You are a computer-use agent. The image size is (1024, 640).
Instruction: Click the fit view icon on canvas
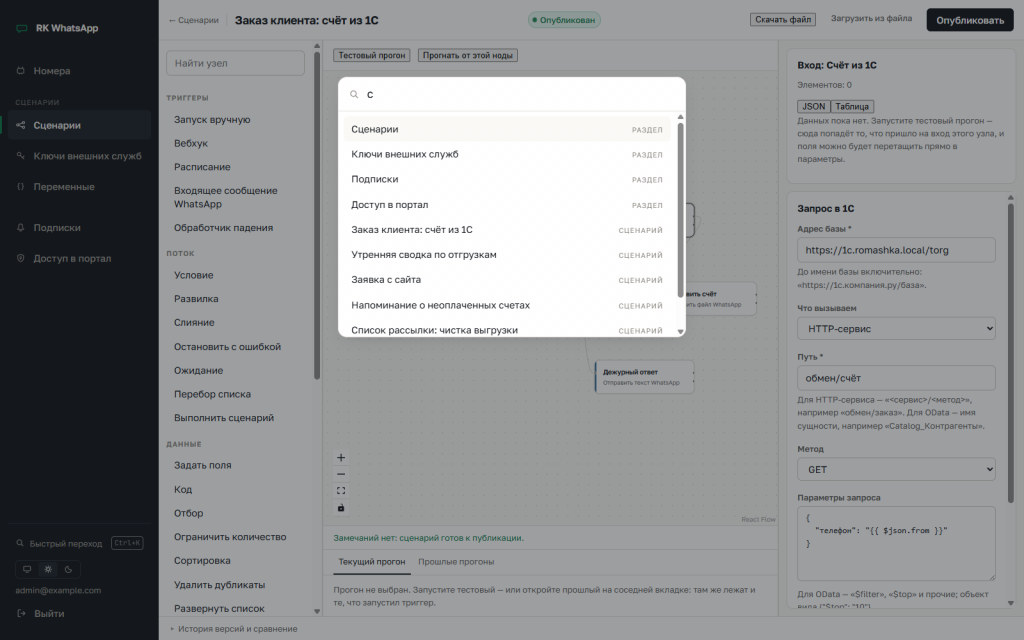pyautogui.click(x=340, y=490)
